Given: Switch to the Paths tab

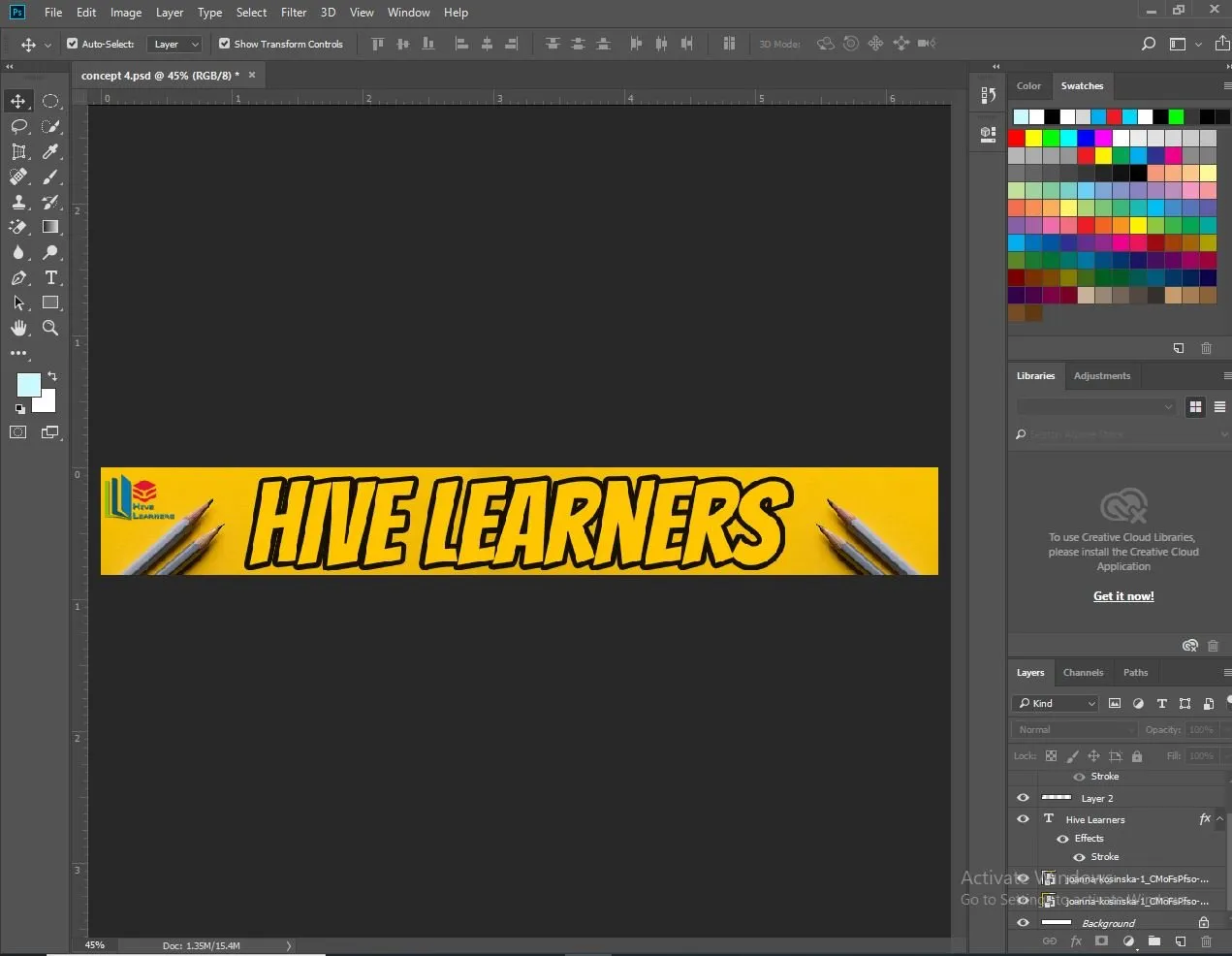Looking at the screenshot, I should 1135,672.
